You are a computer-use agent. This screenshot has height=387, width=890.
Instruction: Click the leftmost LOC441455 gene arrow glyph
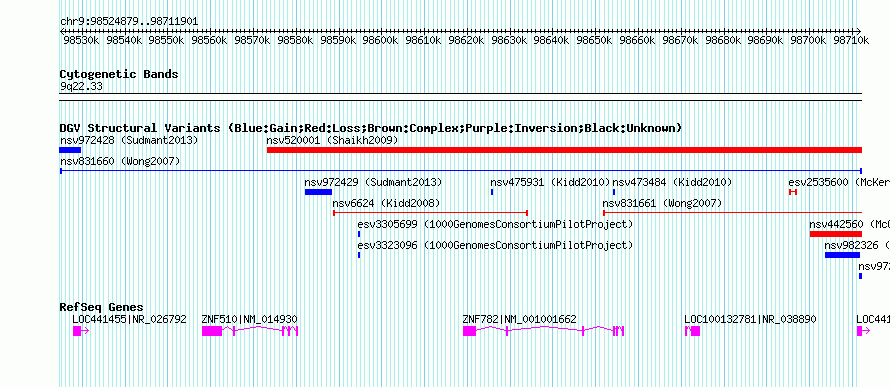click(x=81, y=331)
